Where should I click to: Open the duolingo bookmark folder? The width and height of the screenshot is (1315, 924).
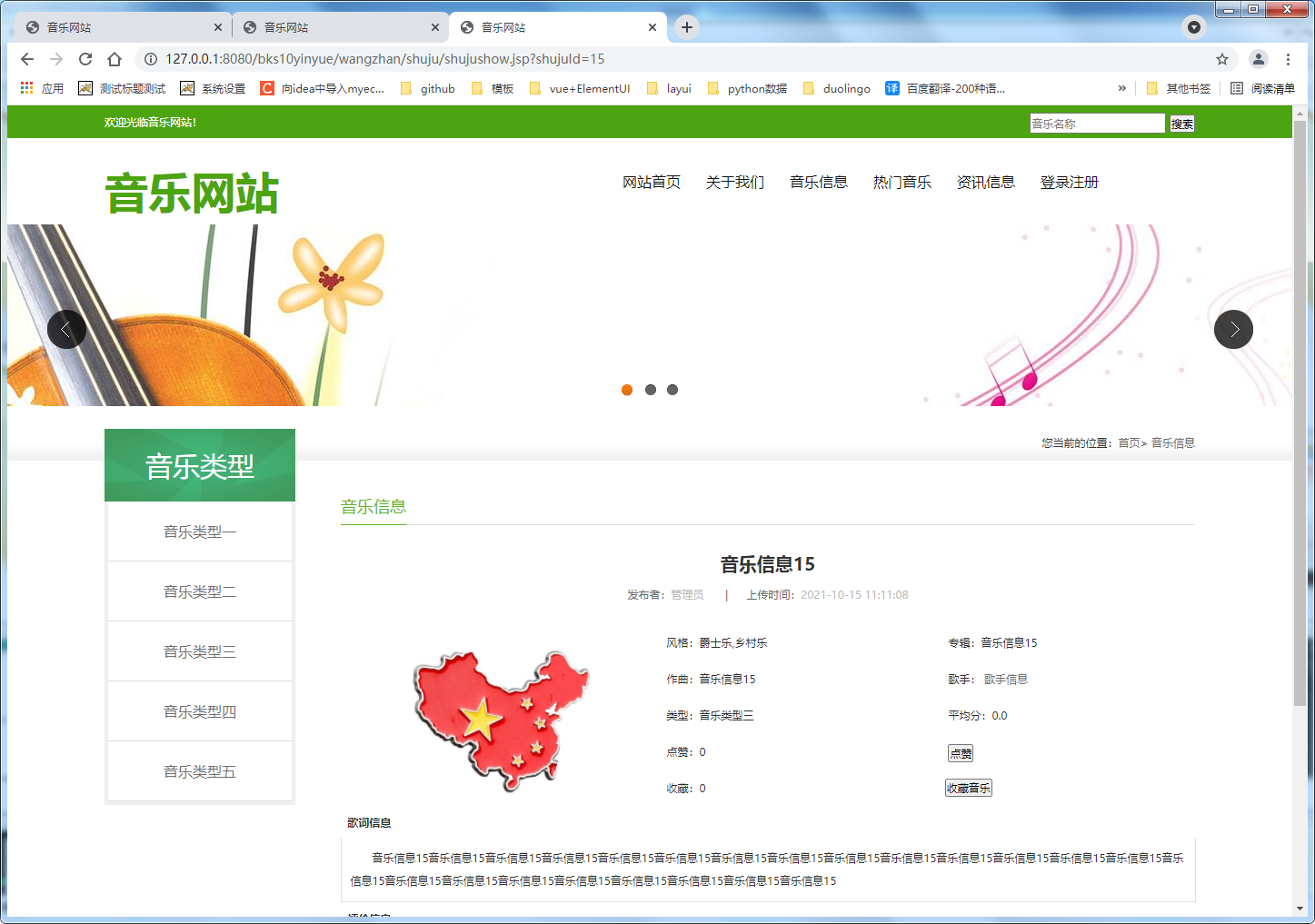[836, 88]
